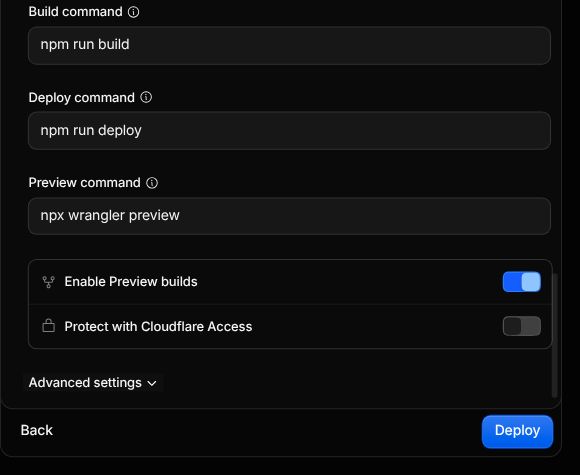Turn off the Enable Preview builds switch
The width and height of the screenshot is (580, 475).
522,282
